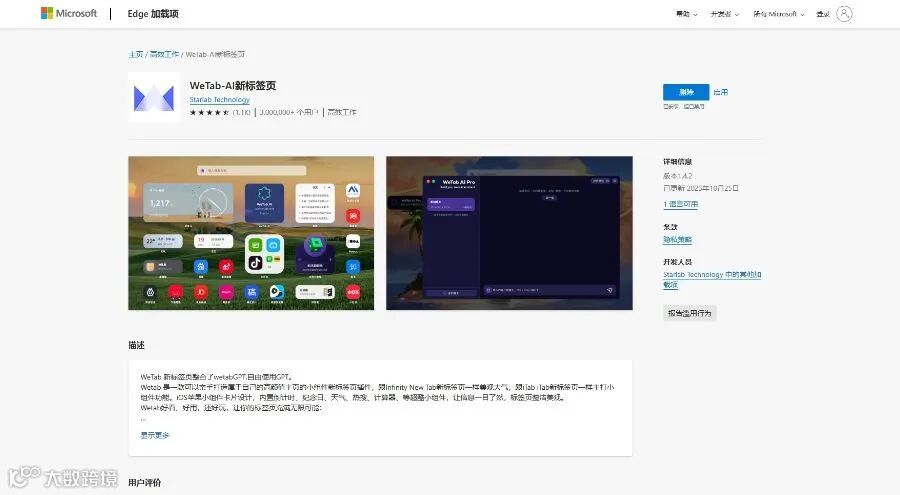This screenshot has height=495, width=900.
Task: Open the 1 语言可用 link
Action: pyautogui.click(x=681, y=204)
